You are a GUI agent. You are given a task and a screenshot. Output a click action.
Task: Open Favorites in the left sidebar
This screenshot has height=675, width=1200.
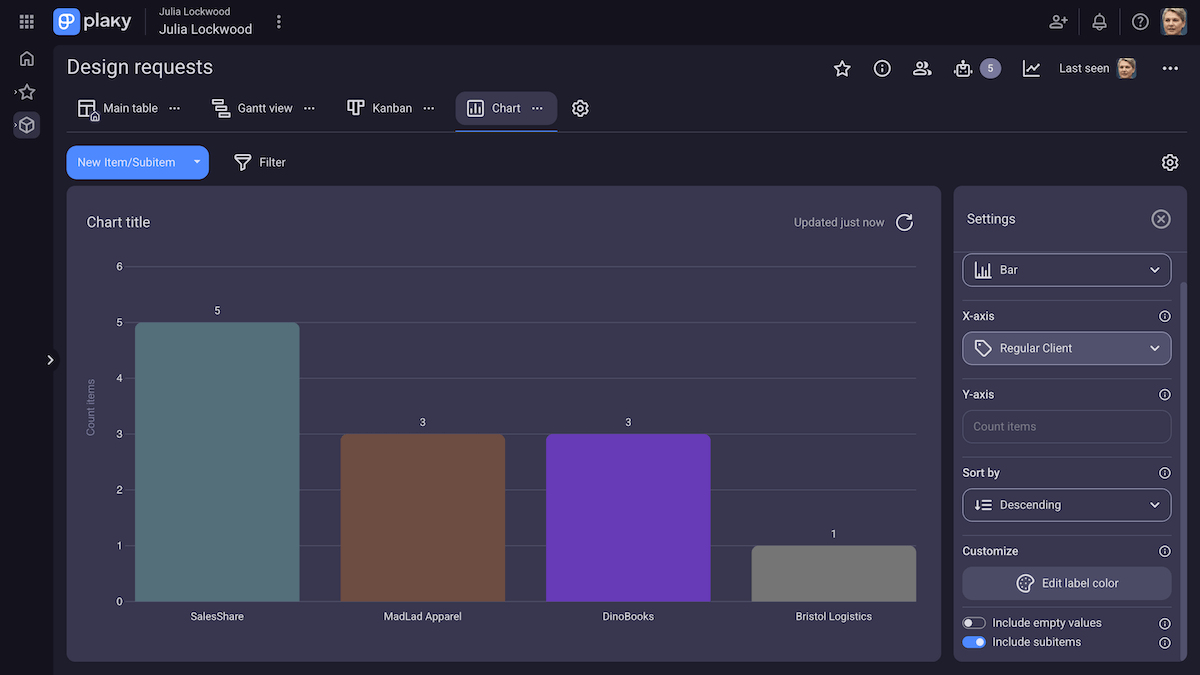26,90
